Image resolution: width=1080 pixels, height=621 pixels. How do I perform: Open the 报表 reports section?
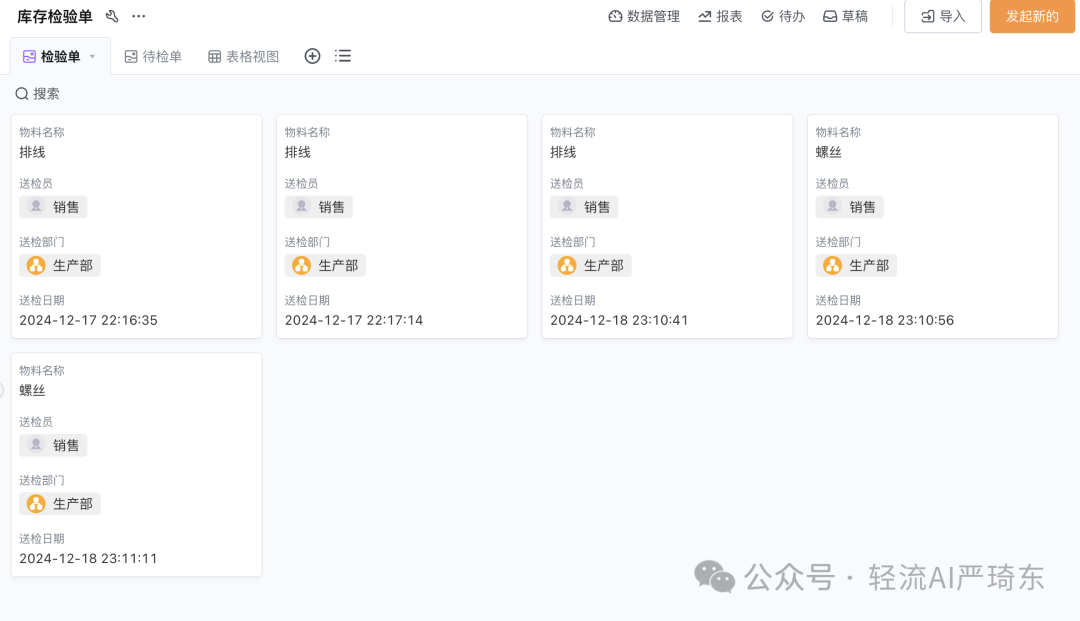(719, 16)
